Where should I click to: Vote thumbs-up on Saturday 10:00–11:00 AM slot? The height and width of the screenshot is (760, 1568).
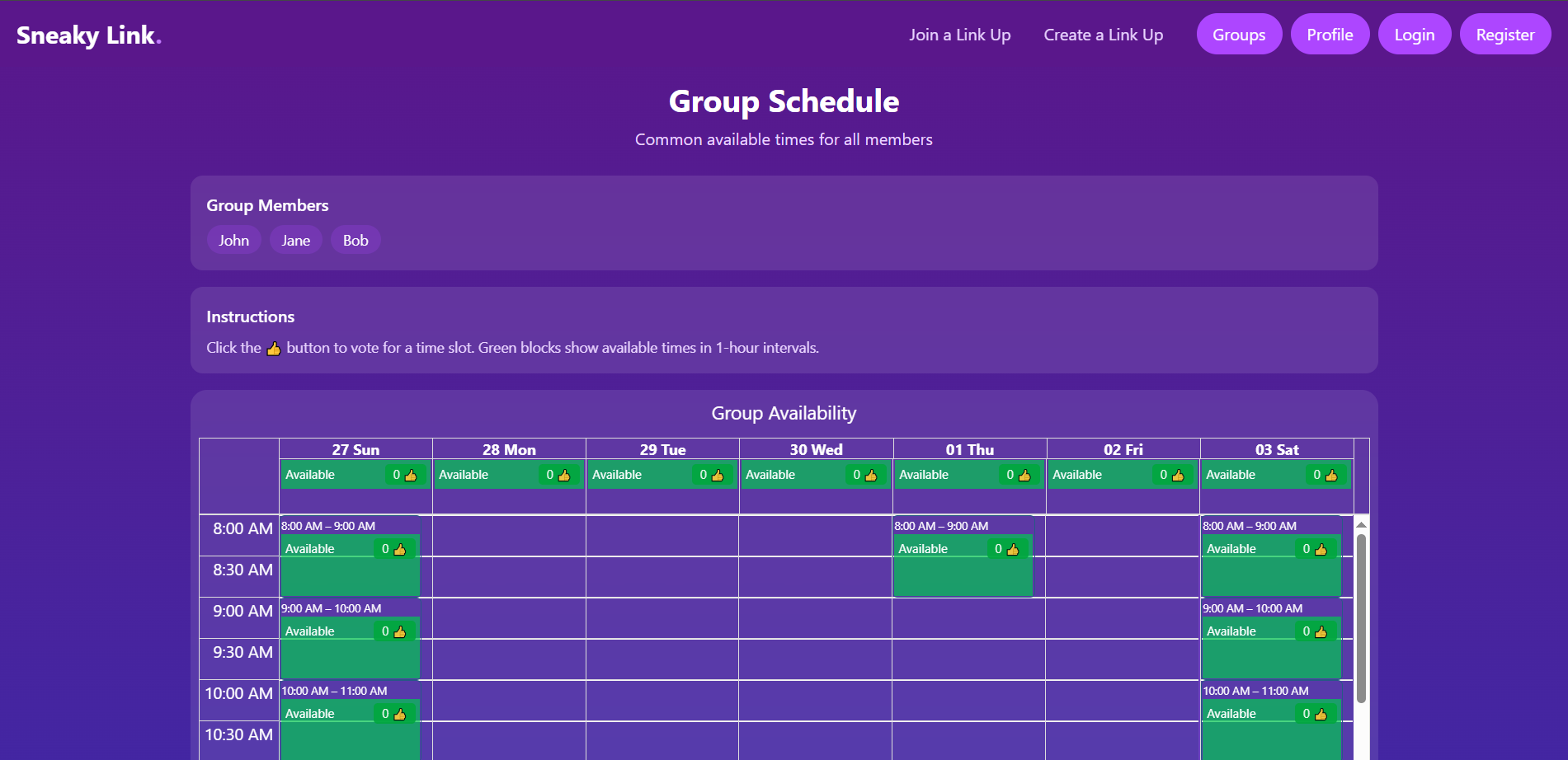click(1315, 714)
